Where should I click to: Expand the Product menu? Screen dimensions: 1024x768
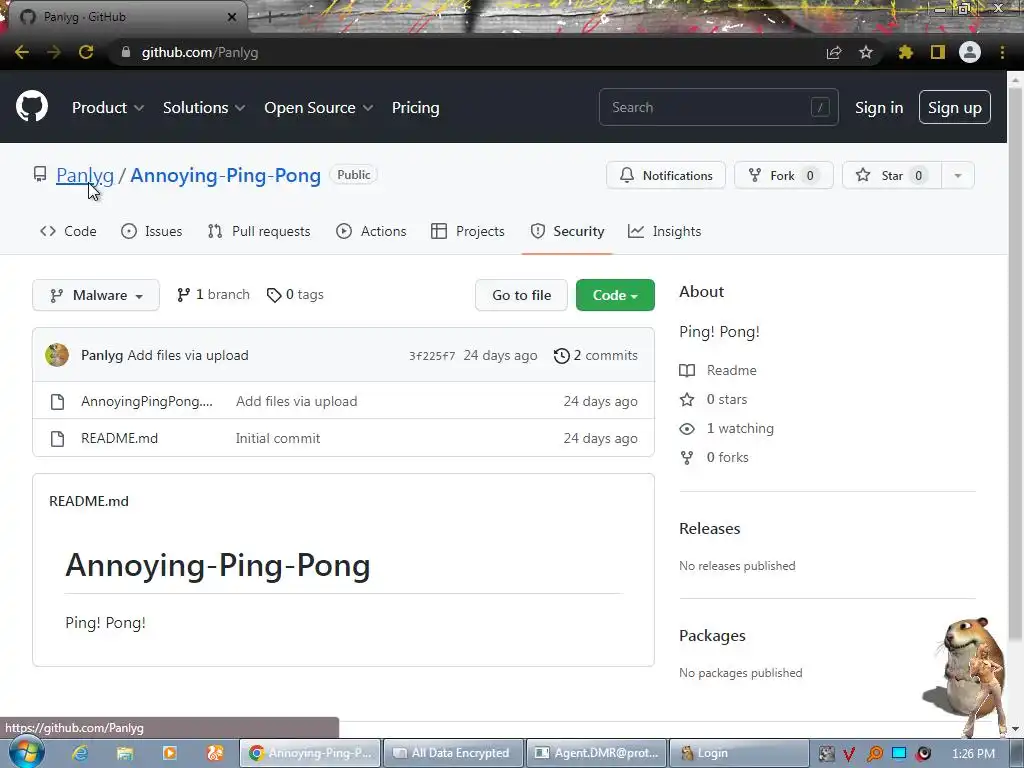tap(108, 108)
